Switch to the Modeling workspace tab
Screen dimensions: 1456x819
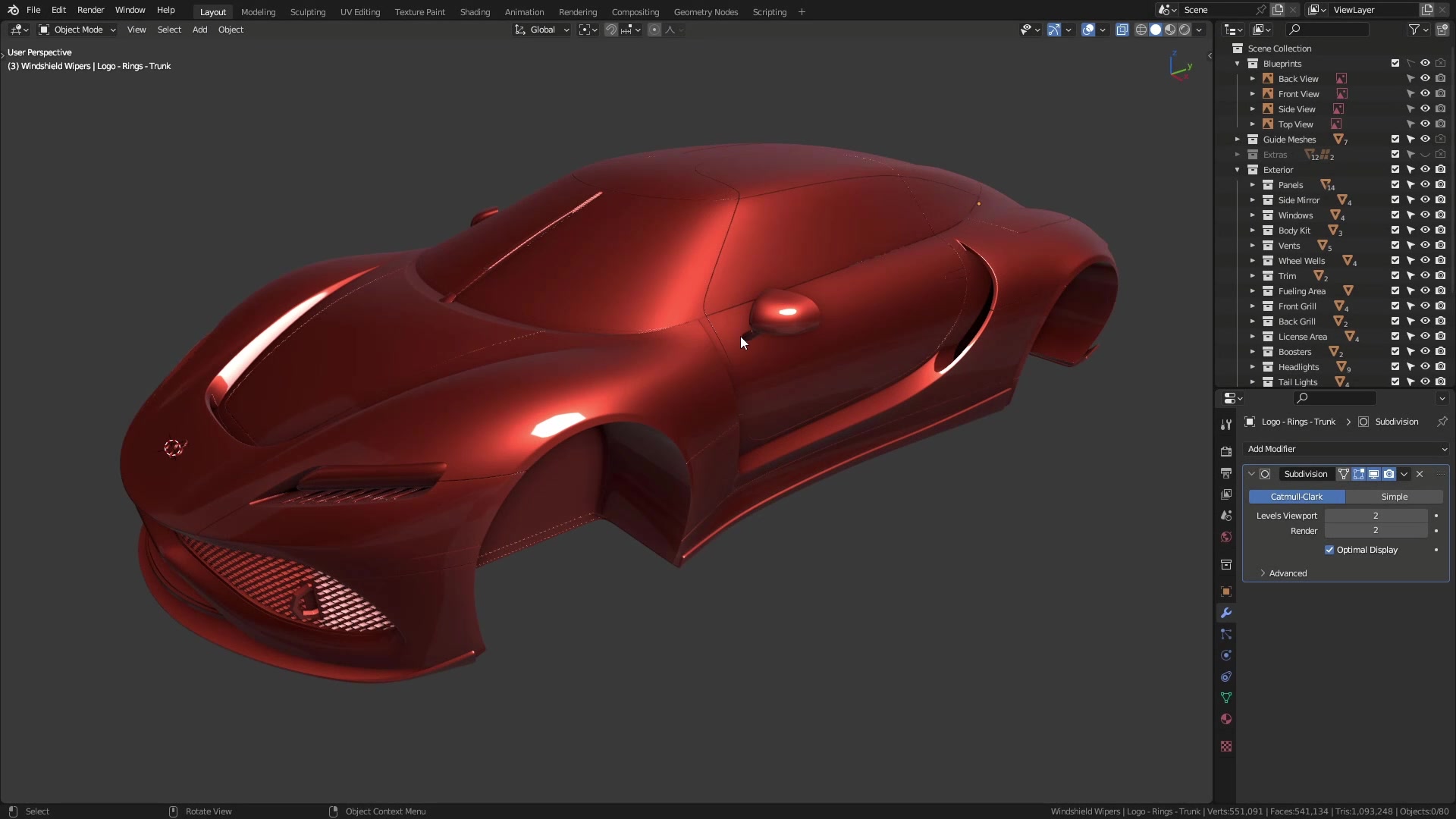point(258,12)
